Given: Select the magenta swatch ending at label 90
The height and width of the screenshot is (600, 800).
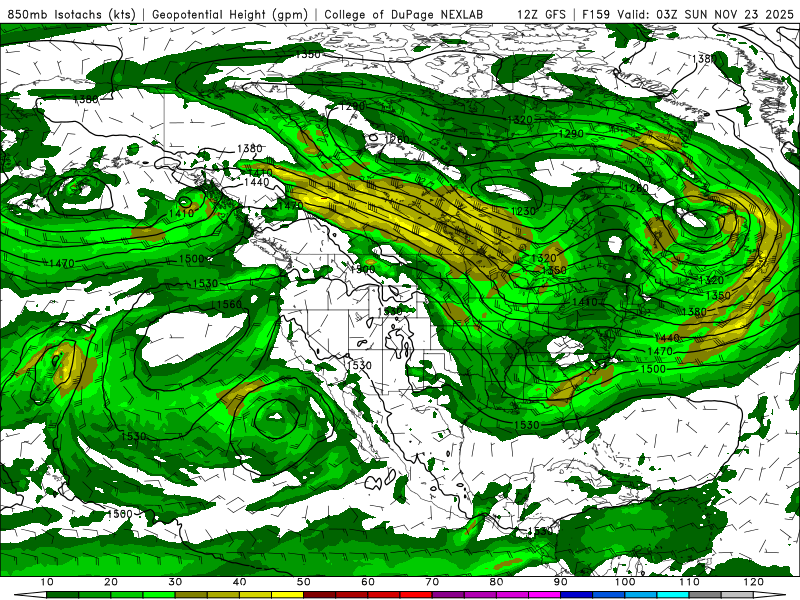Looking at the screenshot, I should pyautogui.click(x=544, y=595).
